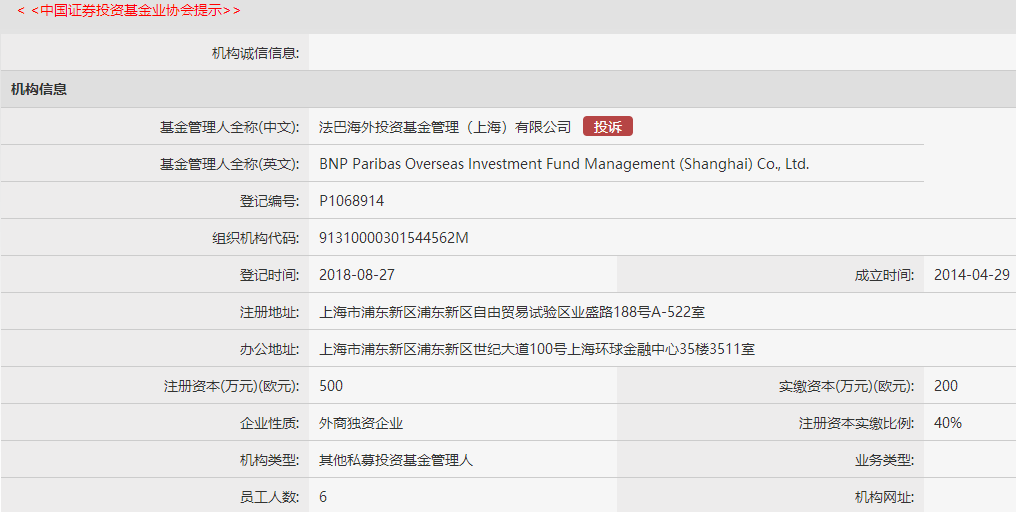The image size is (1016, 512).
Task: Click the 基金管理人全称(中文) label
Action: coord(229,127)
